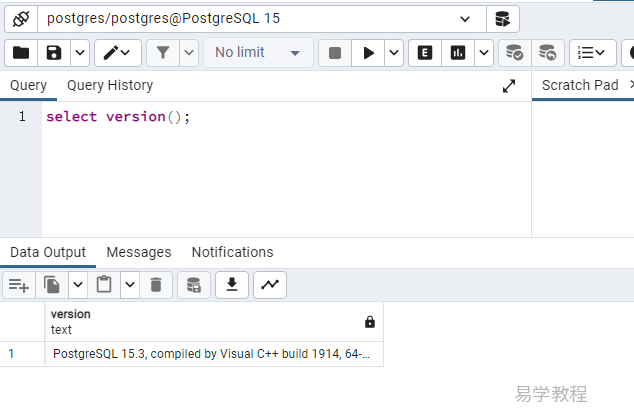
Task: Rollback the transaction
Action: (548, 53)
